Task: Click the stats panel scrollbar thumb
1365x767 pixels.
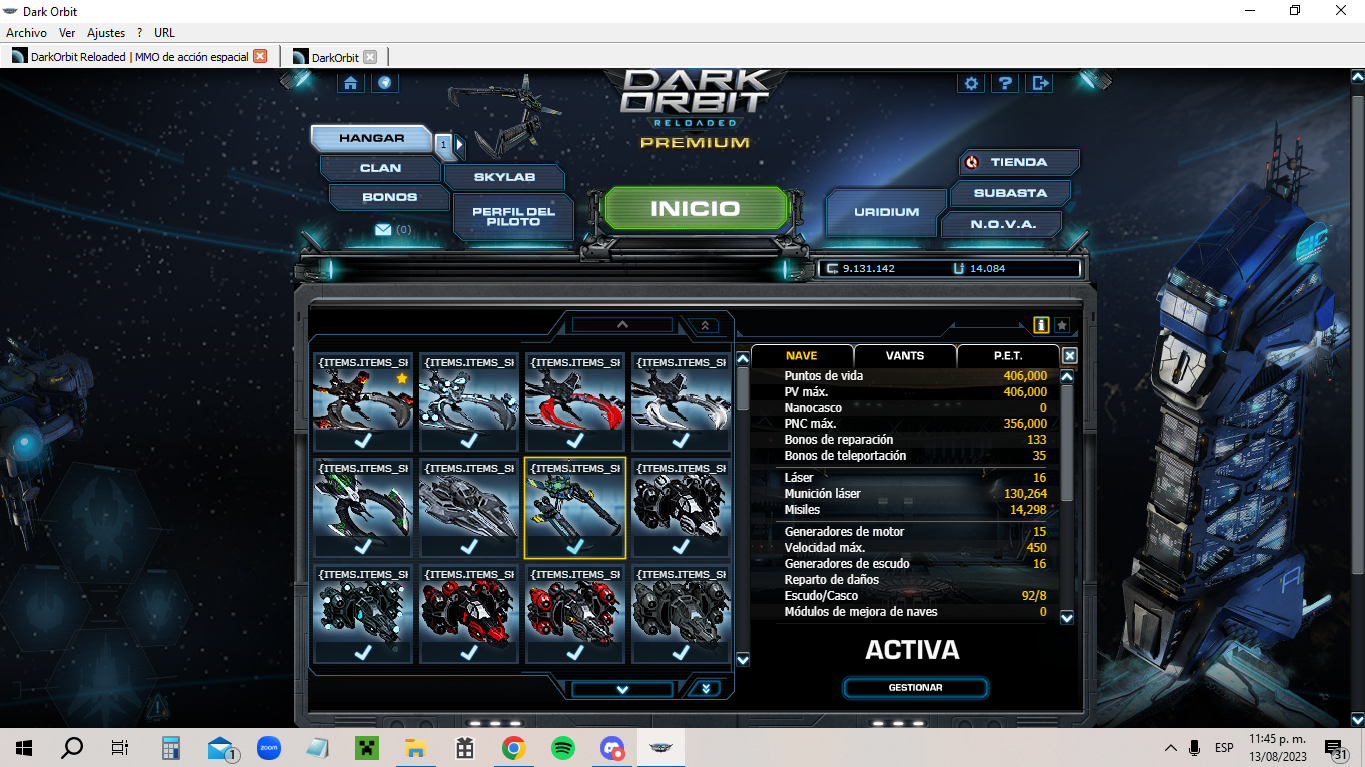Action: pos(1067,443)
